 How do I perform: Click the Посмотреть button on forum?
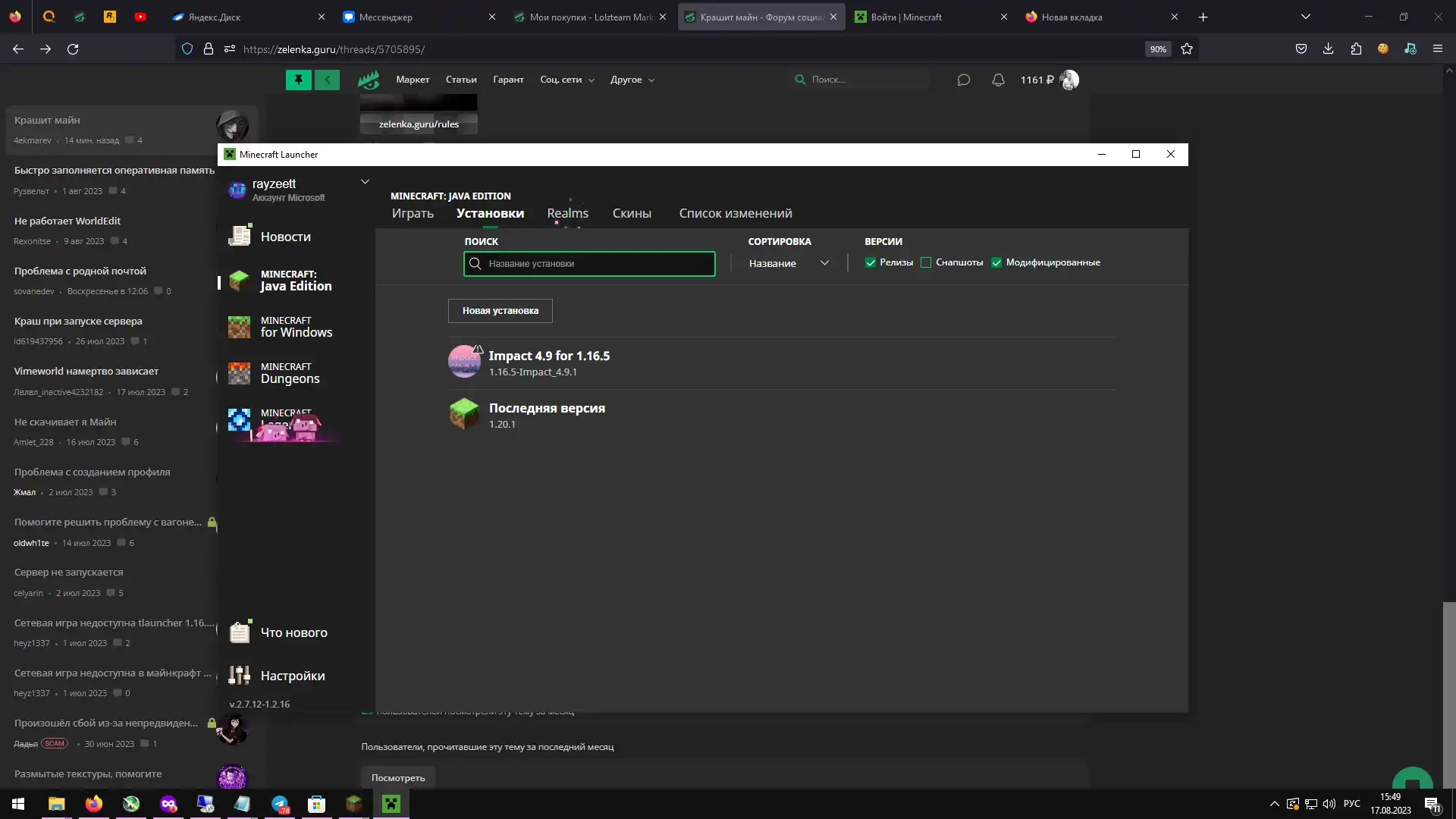[x=398, y=777]
